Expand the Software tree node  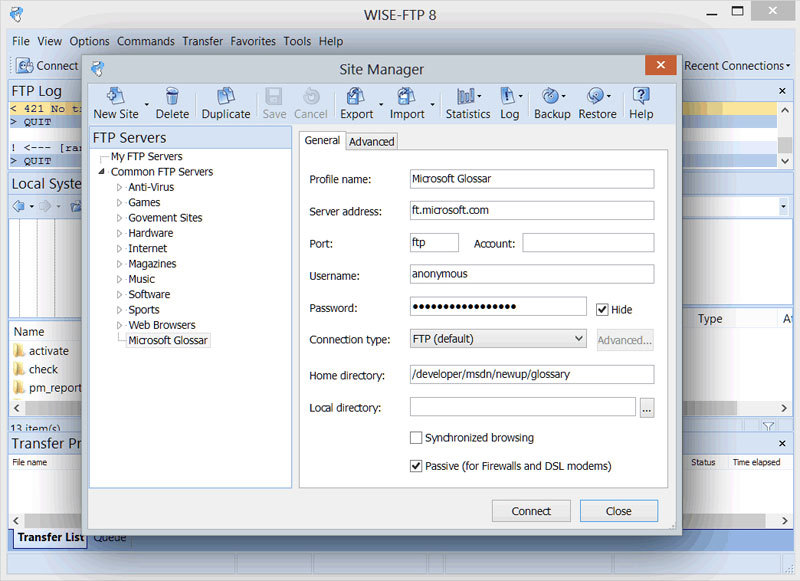119,294
